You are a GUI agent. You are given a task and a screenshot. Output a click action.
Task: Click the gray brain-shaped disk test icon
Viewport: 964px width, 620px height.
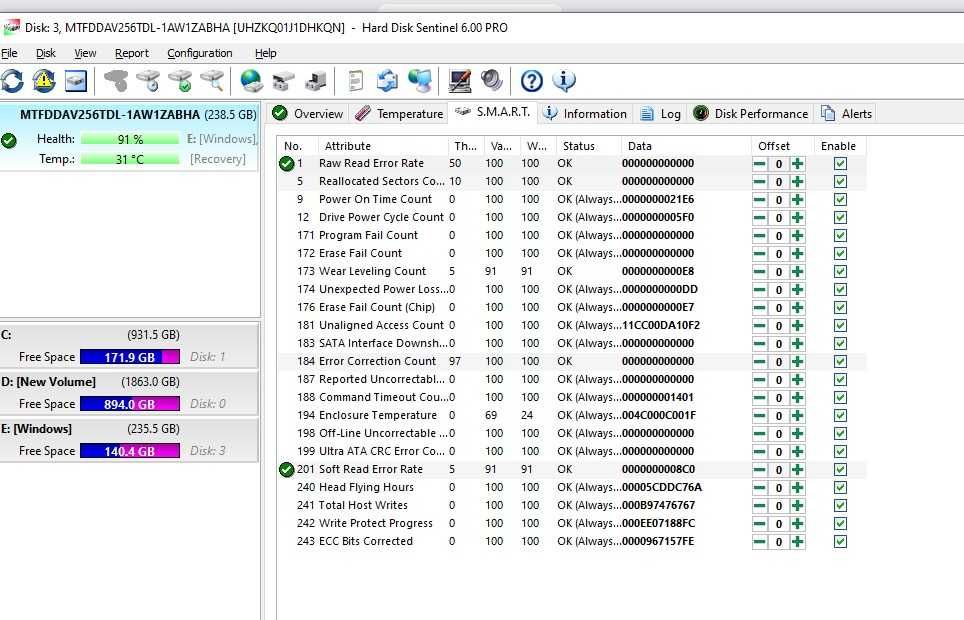[116, 81]
